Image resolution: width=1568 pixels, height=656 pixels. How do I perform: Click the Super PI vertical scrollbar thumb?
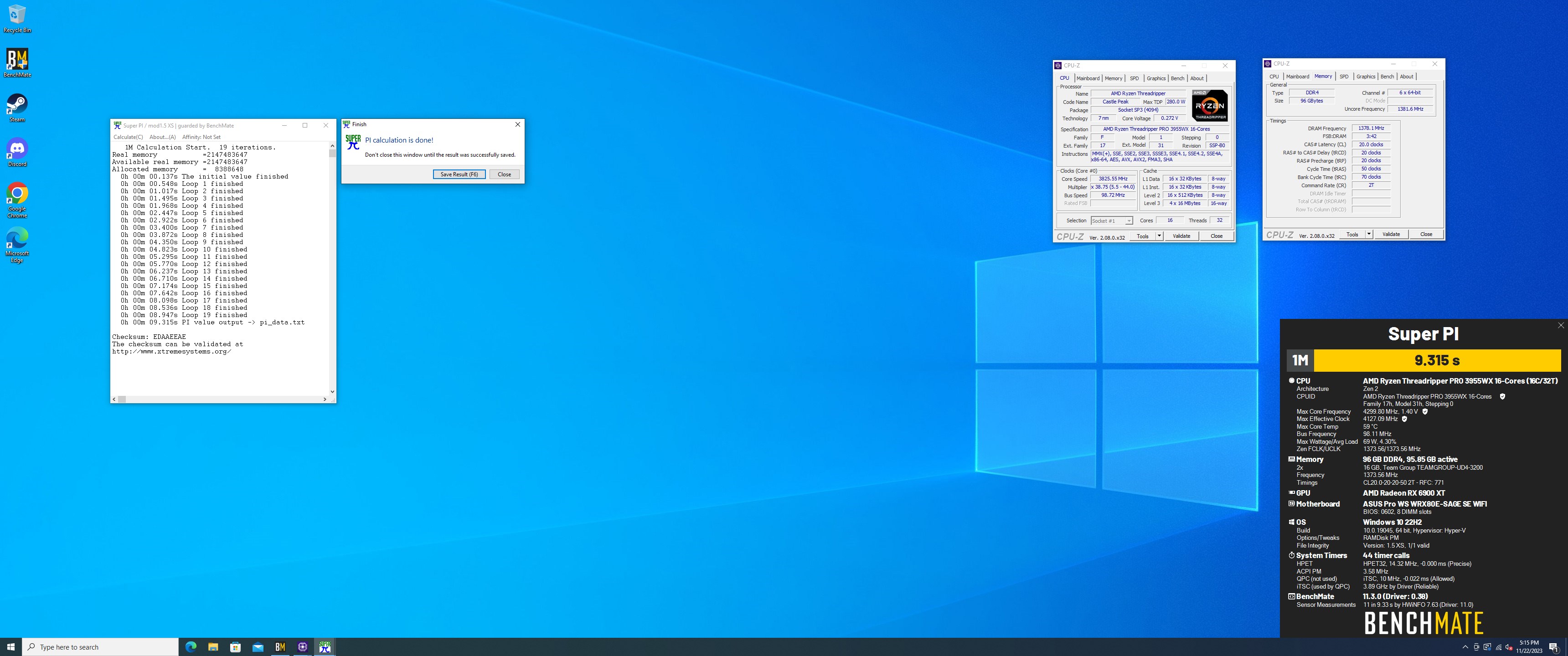(x=332, y=154)
